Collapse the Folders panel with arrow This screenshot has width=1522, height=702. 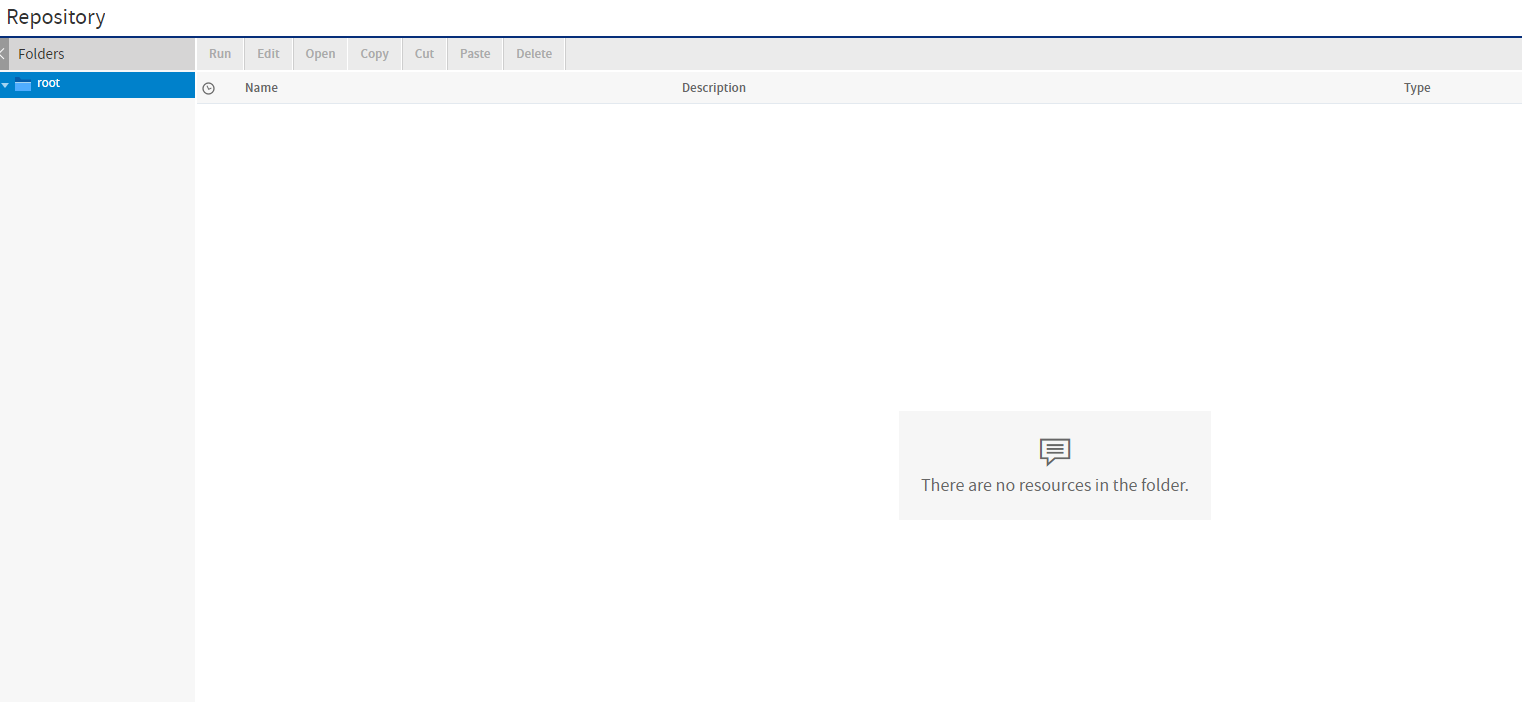[4, 54]
